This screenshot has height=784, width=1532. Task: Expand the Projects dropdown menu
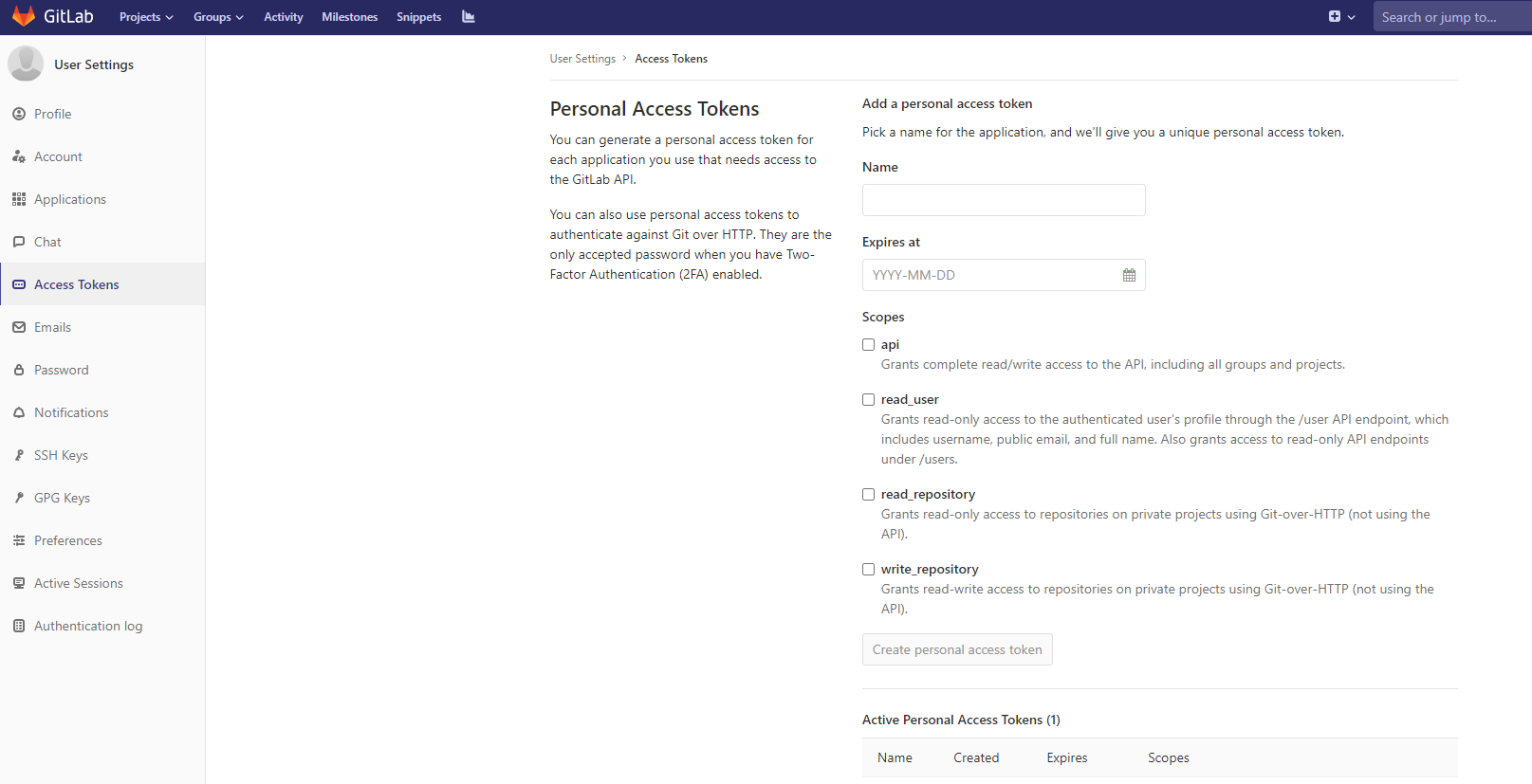146,17
